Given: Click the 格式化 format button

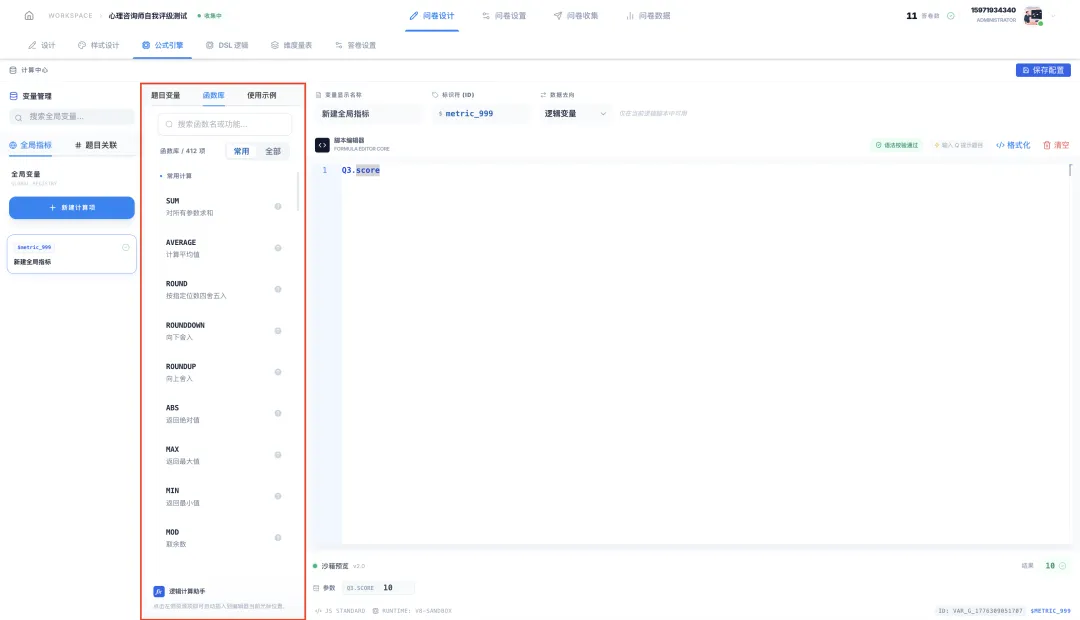Looking at the screenshot, I should click(1013, 145).
